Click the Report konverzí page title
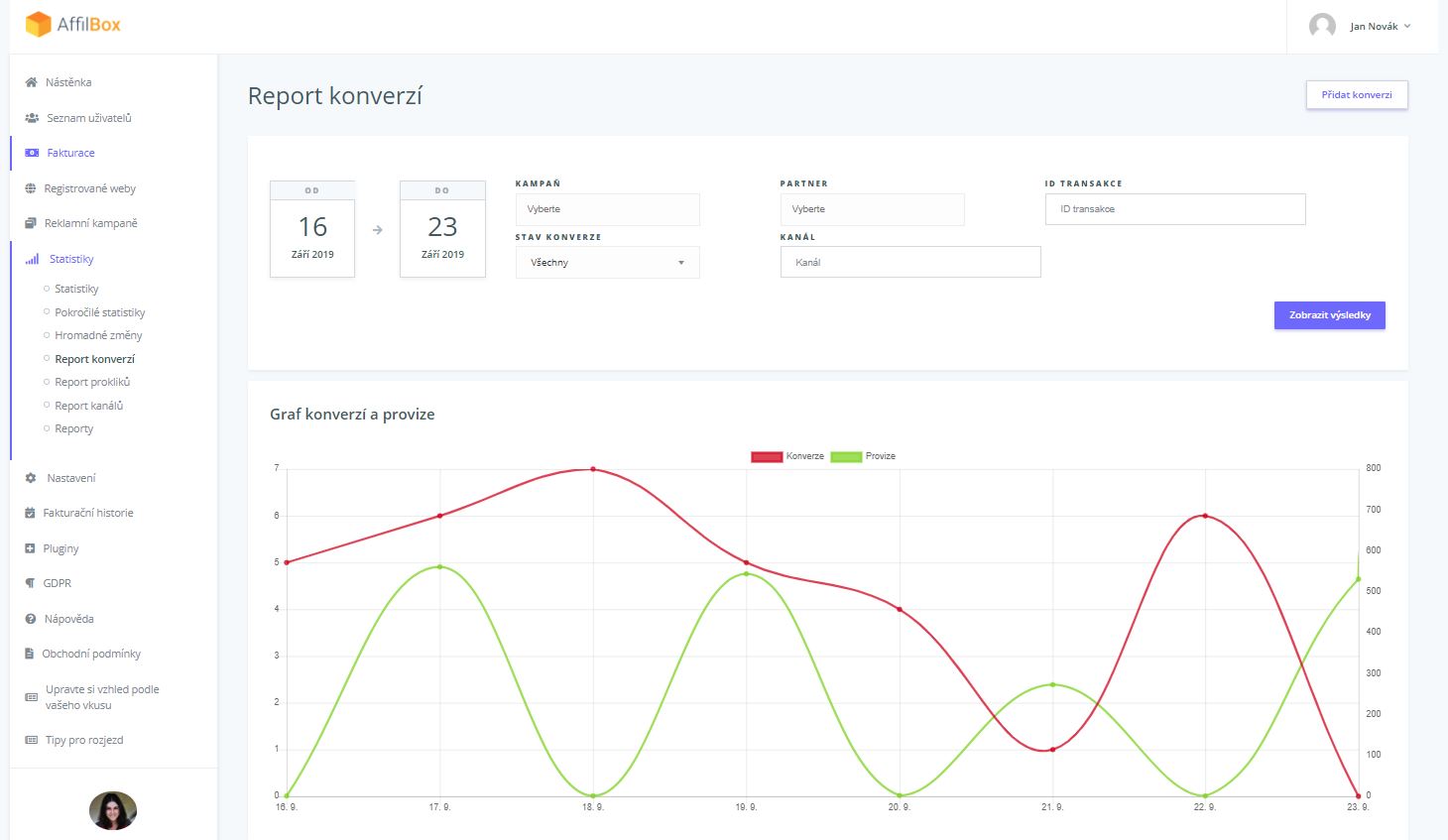The width and height of the screenshot is (1448, 840). (335, 96)
